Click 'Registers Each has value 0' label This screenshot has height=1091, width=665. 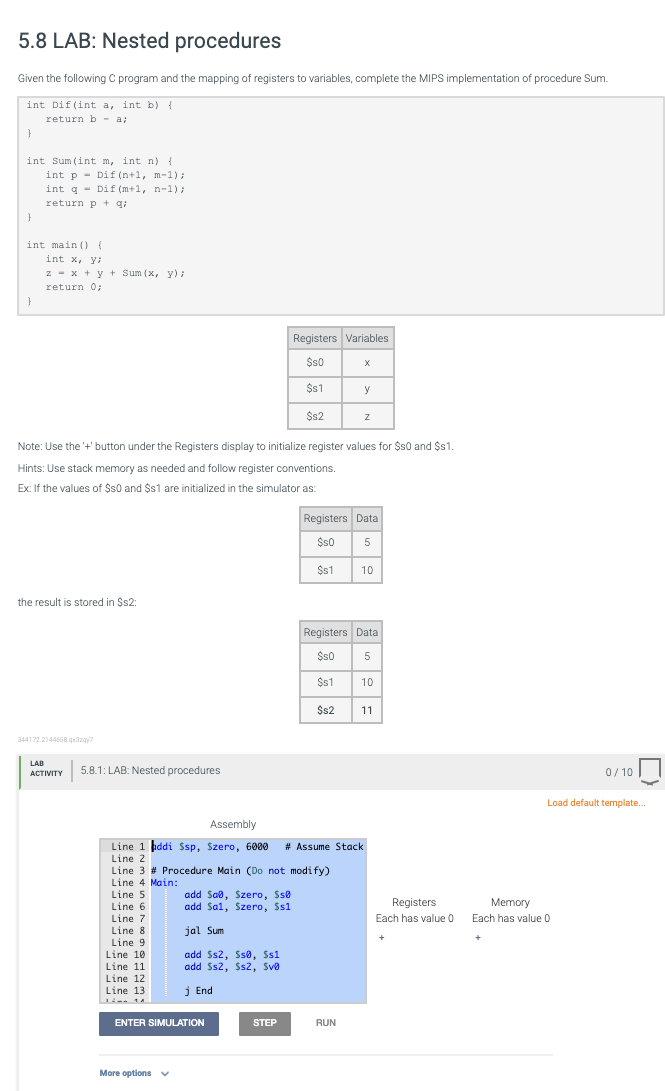coord(415,910)
